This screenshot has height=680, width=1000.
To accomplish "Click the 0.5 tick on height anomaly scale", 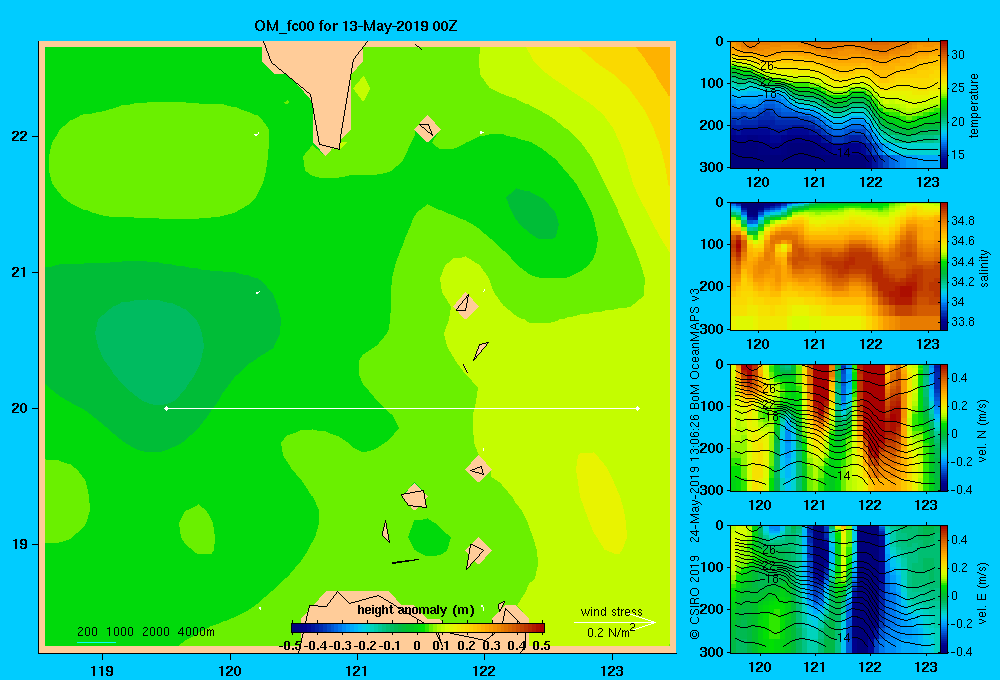I will tap(541, 646).
